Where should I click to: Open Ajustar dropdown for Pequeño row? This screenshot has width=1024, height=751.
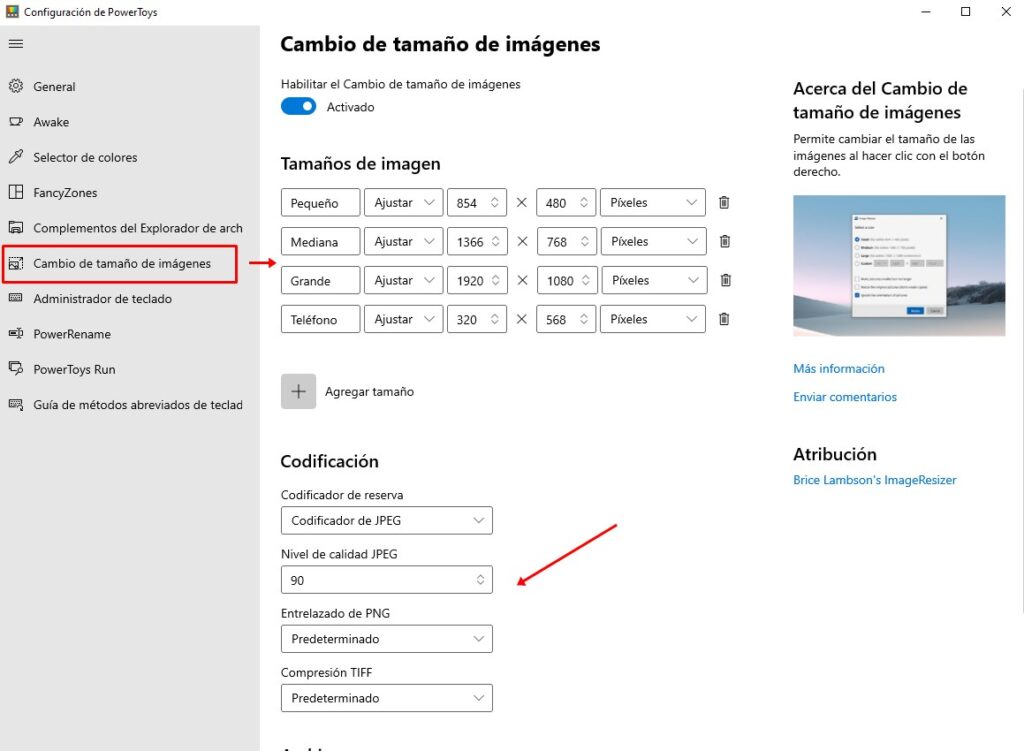click(404, 202)
